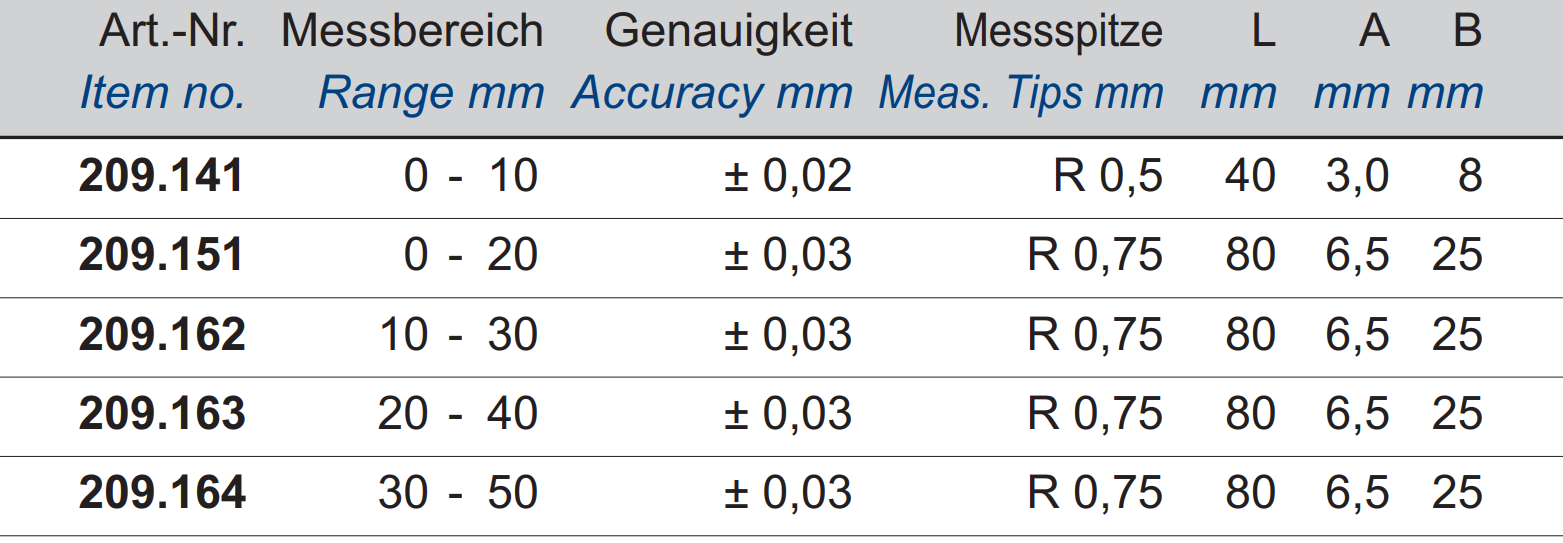This screenshot has width=1563, height=543.
Task: Click the Range mm subheading
Action: click(x=431, y=93)
